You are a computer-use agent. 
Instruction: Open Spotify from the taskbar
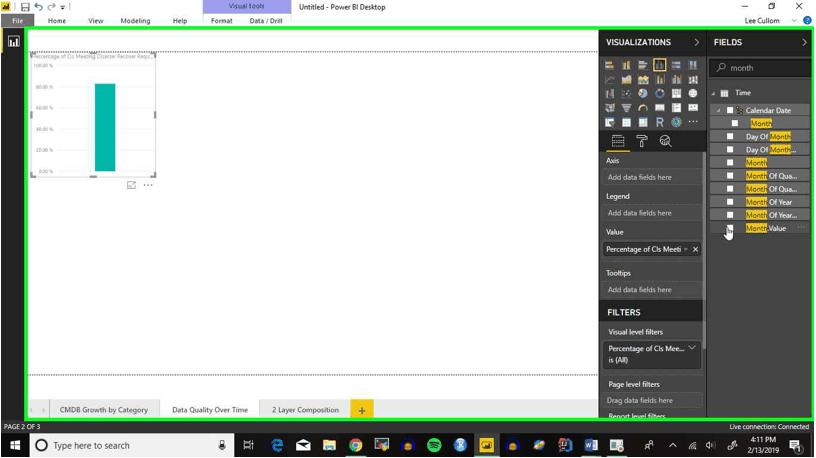point(434,445)
